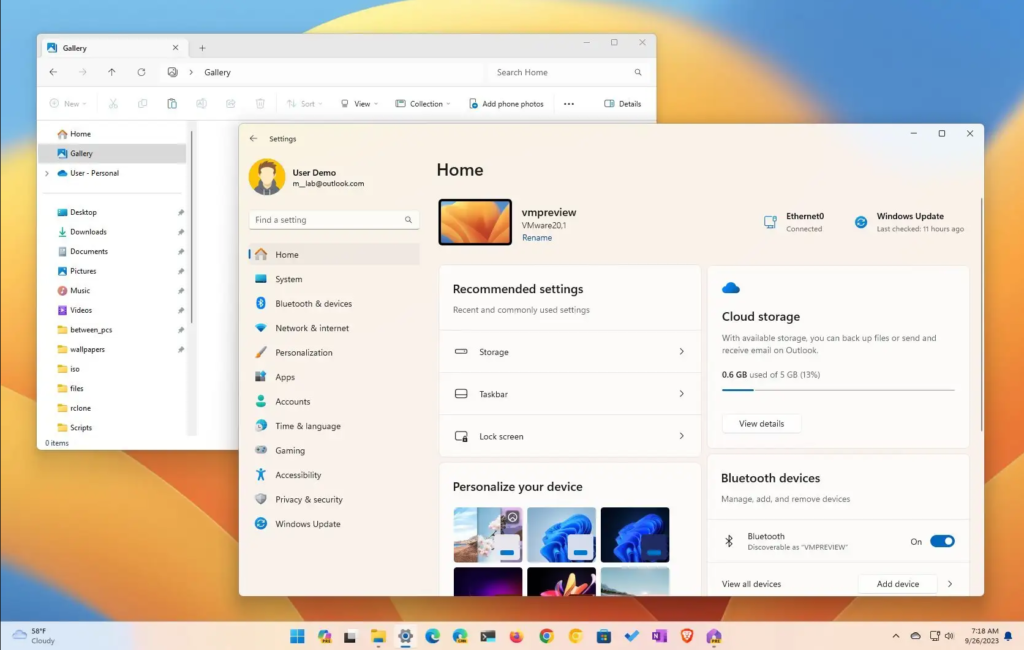Click the Copy icon in File Explorer toolbar

coord(142,104)
